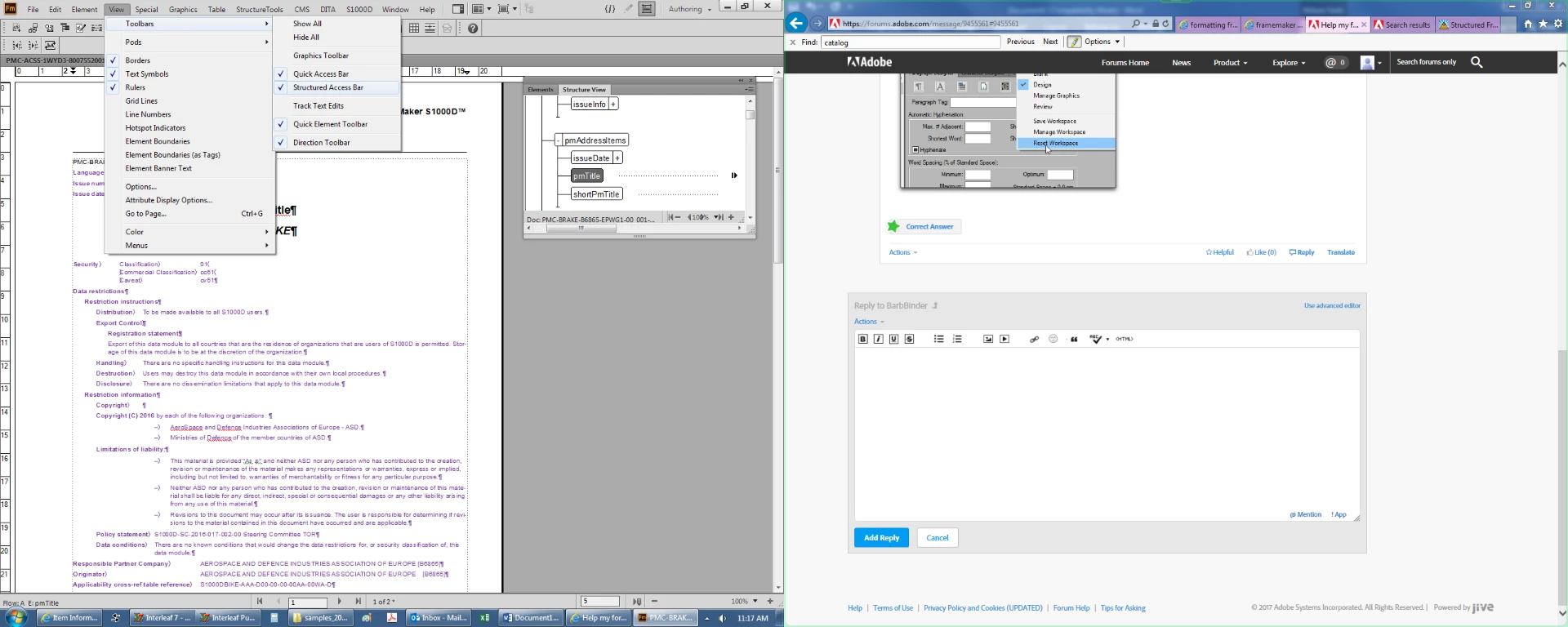Viewport: 1568px width, 627px height.
Task: Click the FrameMaker vertical scrollbar thumb
Action: (778, 169)
